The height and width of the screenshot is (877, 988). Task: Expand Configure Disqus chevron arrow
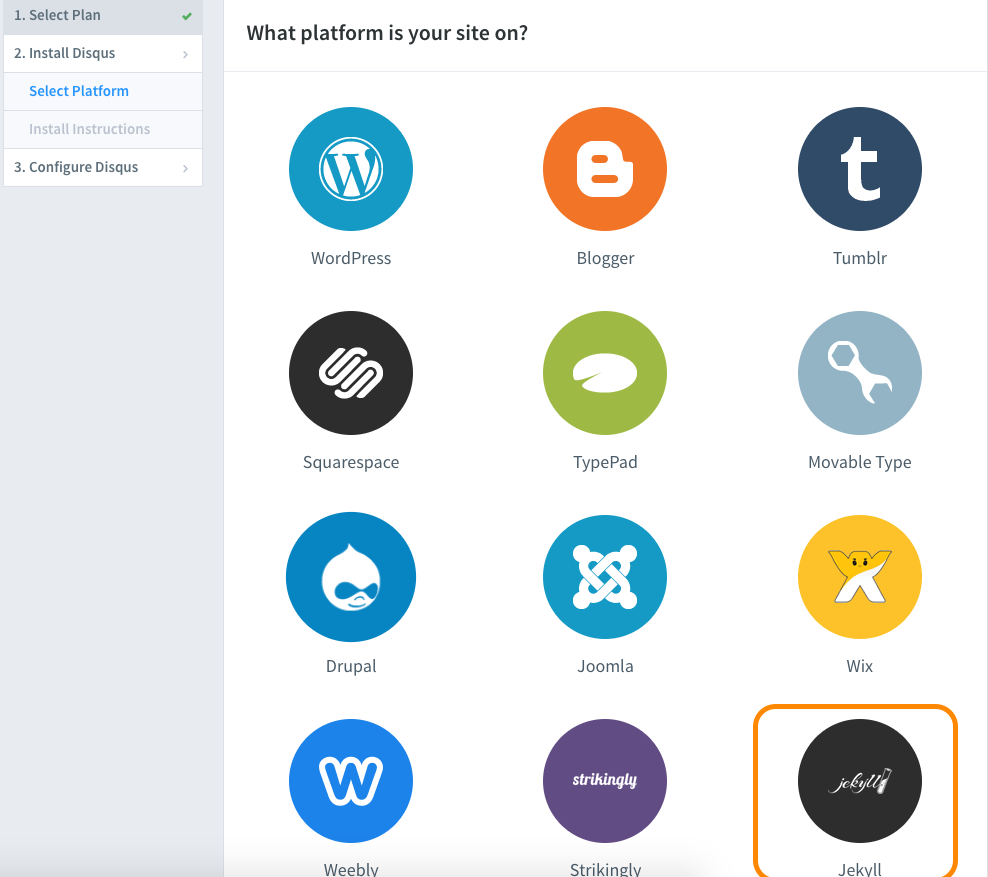click(185, 168)
